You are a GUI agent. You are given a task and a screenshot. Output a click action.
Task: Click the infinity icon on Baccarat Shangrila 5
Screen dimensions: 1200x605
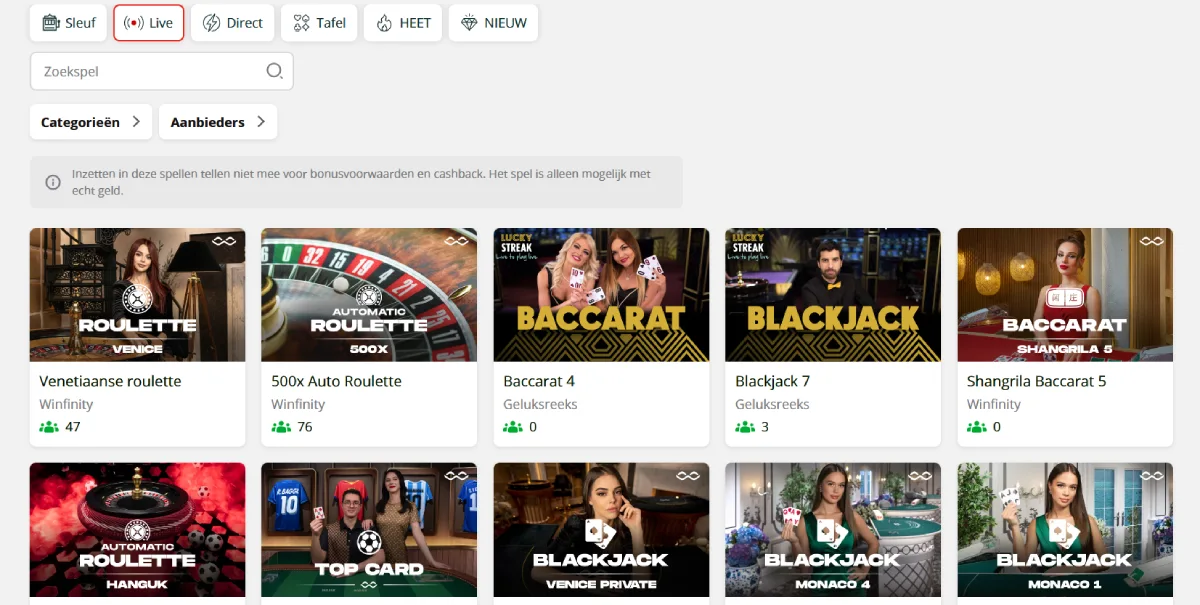pos(1152,241)
